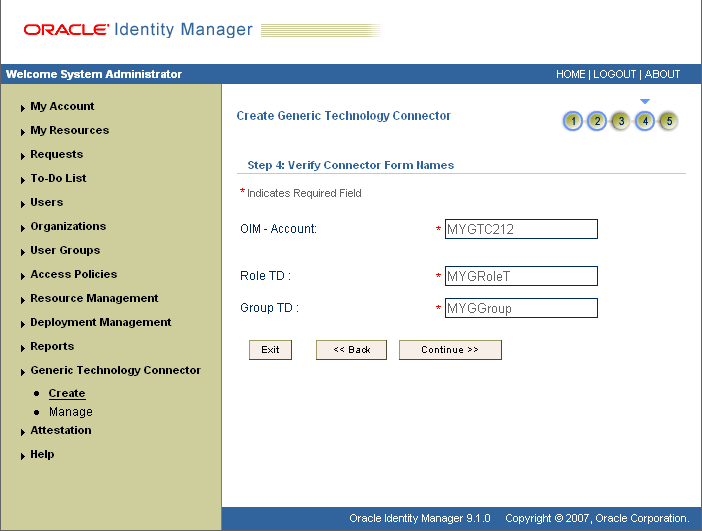This screenshot has height=531, width=702.
Task: Open the Deployment Management menu item
Action: tap(101, 322)
